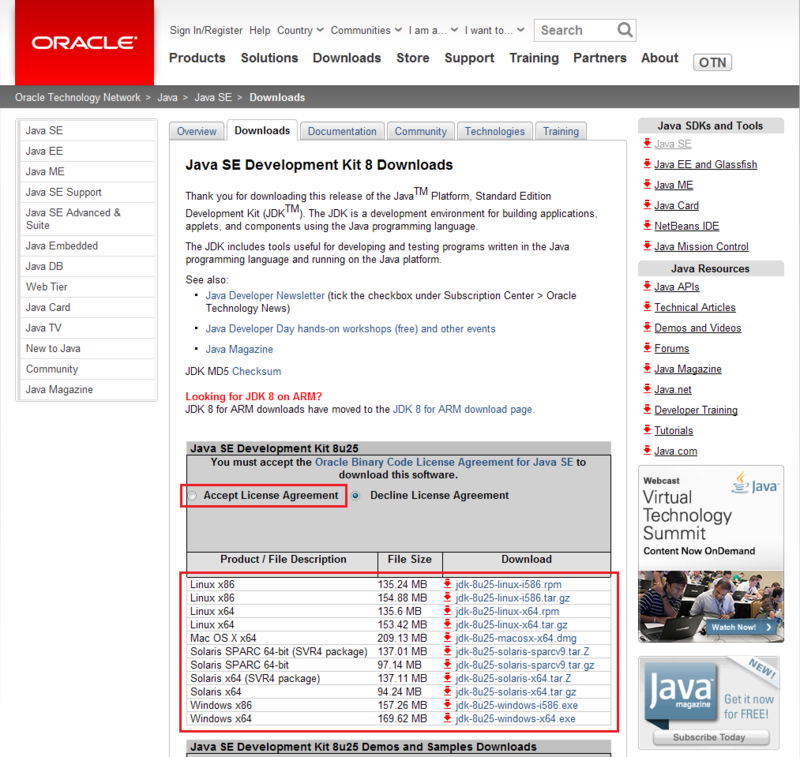This screenshot has height=757, width=800.
Task: Click red arrow icon next to Java Mission Control
Action: point(647,246)
